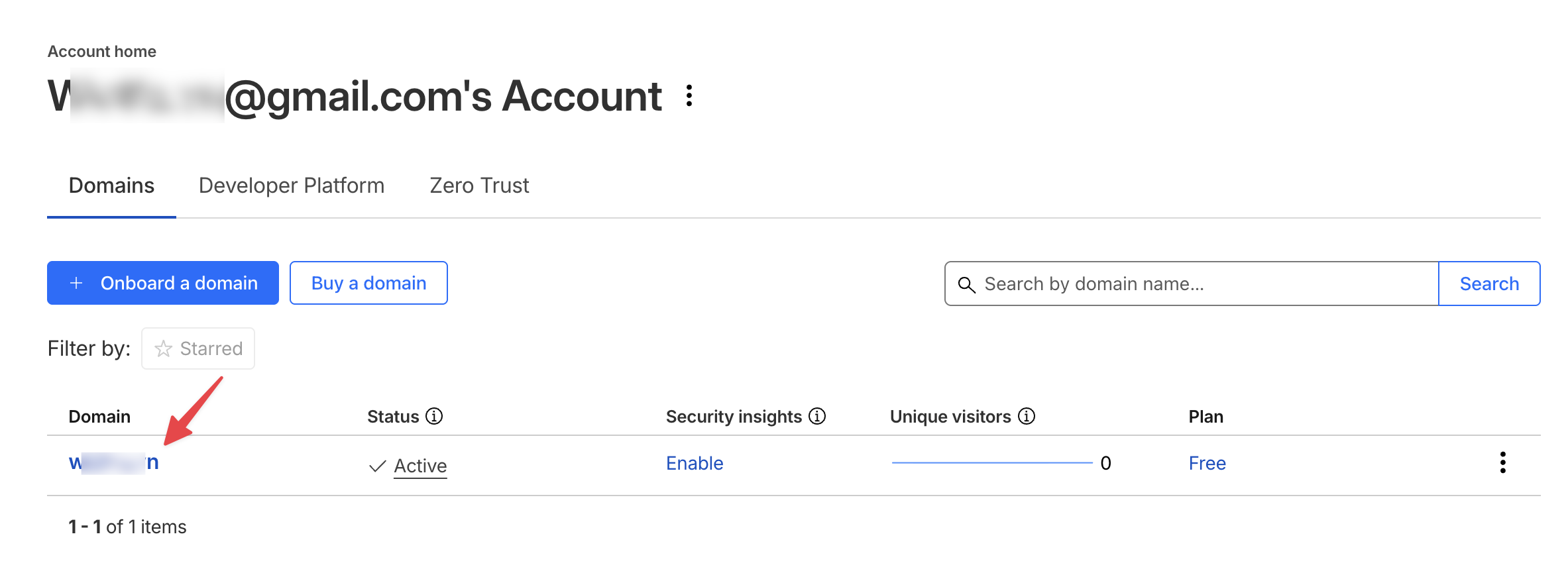The width and height of the screenshot is (1568, 575).
Task: Click the Onboard a domain button
Action: coord(162,283)
